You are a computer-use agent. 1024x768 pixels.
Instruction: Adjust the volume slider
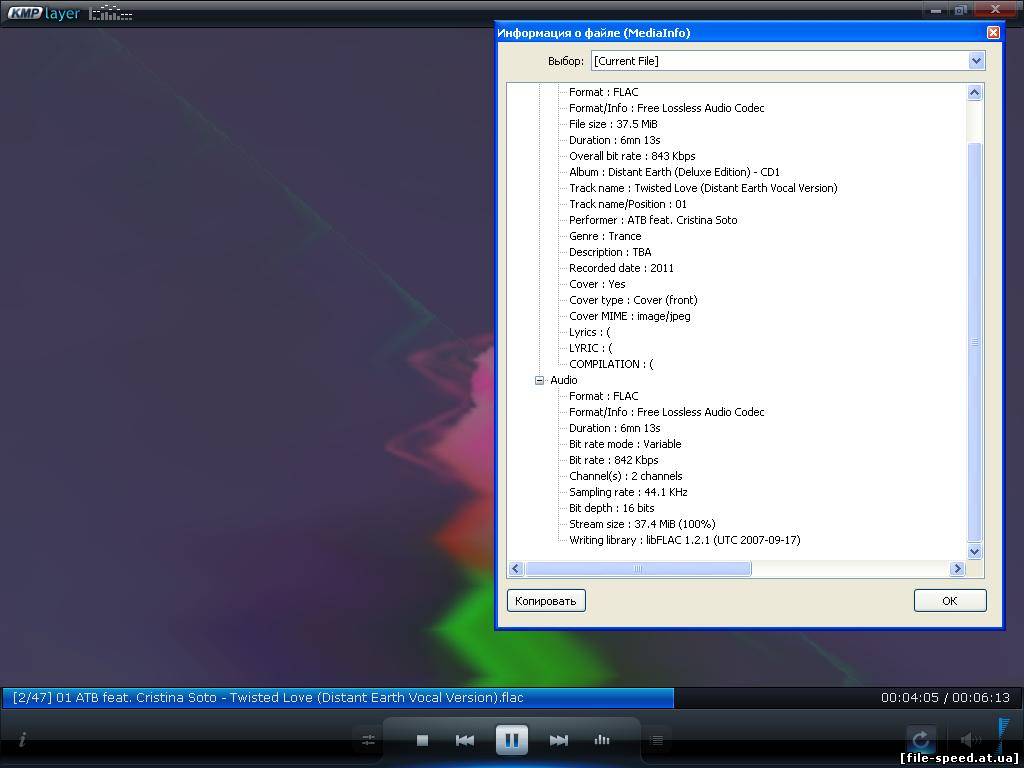pos(1001,737)
